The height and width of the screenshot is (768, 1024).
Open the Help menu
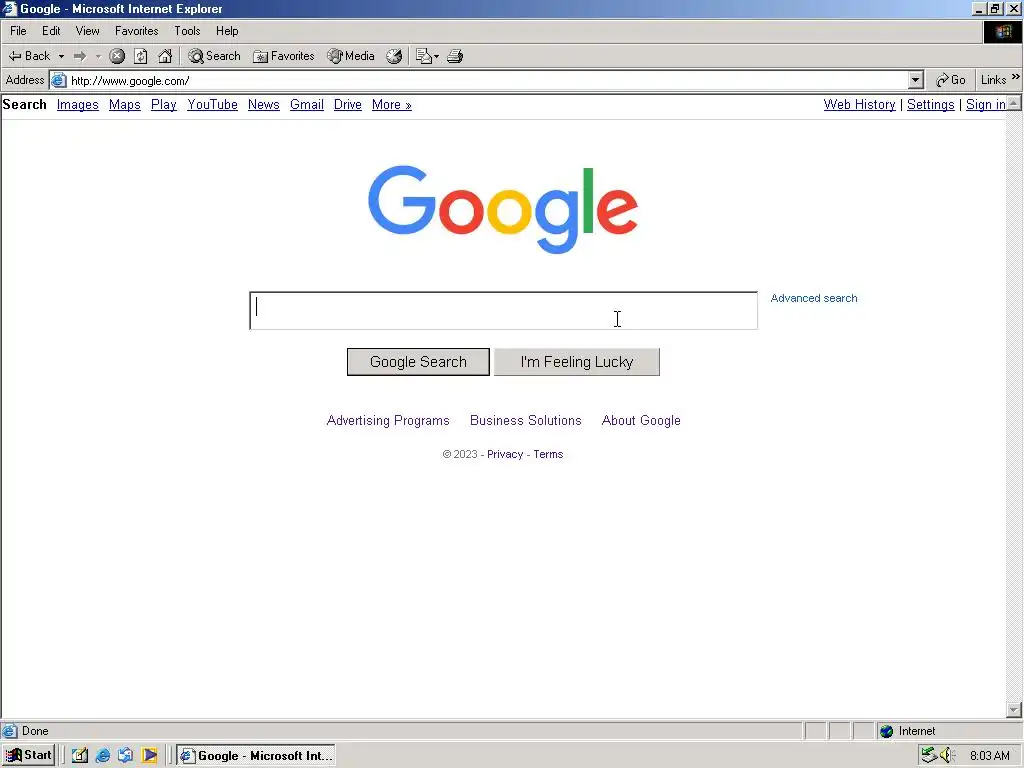click(x=227, y=31)
